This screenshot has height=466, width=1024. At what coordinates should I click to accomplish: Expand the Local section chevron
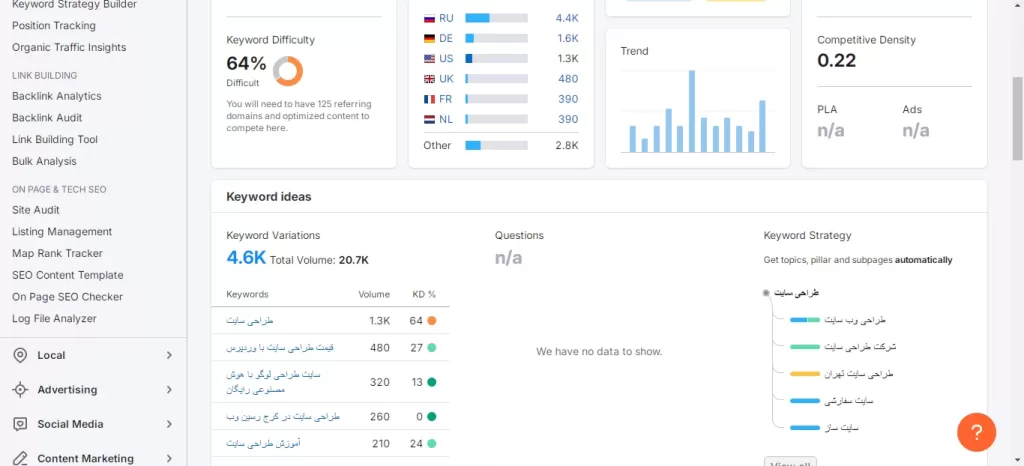click(x=169, y=355)
